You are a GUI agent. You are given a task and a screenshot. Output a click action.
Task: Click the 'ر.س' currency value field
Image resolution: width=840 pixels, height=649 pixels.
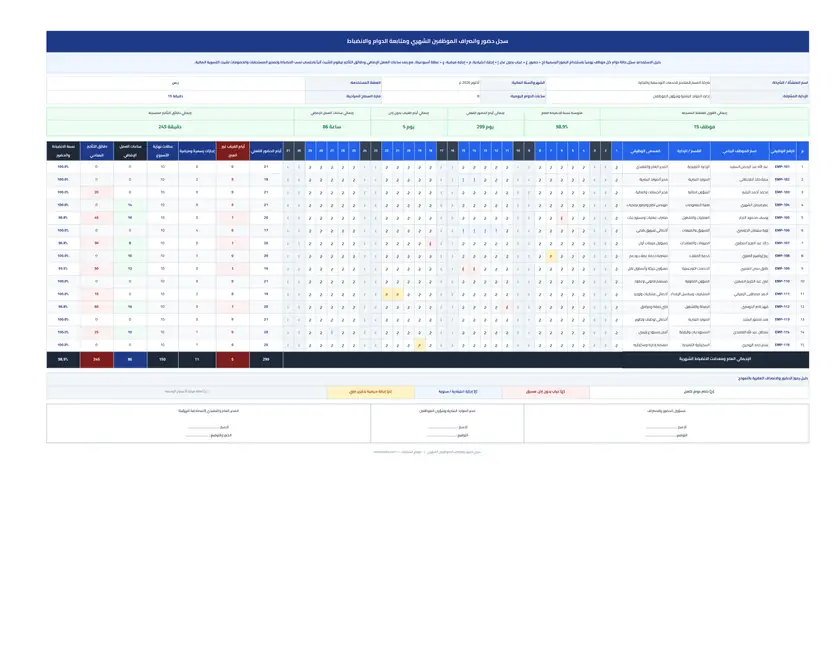coord(176,83)
